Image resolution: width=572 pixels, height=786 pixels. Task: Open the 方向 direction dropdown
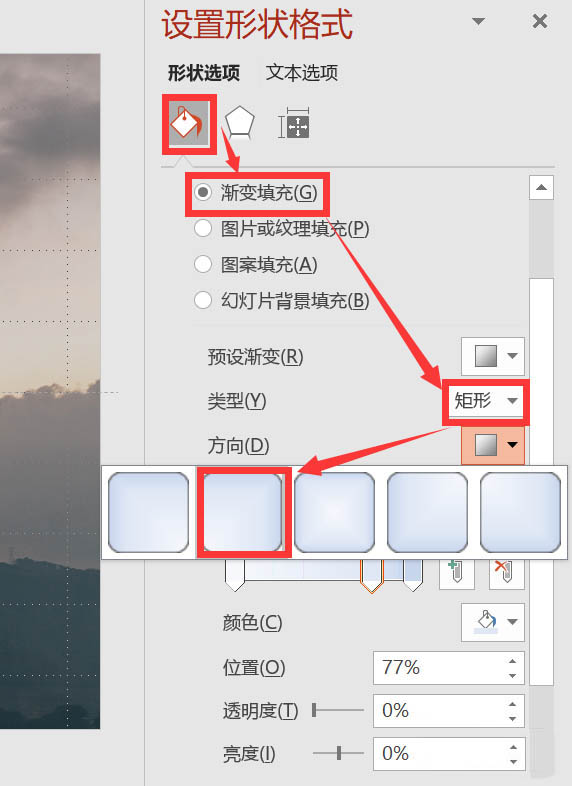493,445
